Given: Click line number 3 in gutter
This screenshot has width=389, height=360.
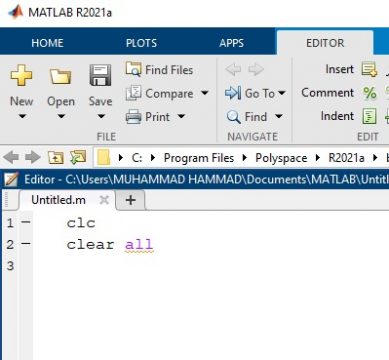Looking at the screenshot, I should 10,266.
